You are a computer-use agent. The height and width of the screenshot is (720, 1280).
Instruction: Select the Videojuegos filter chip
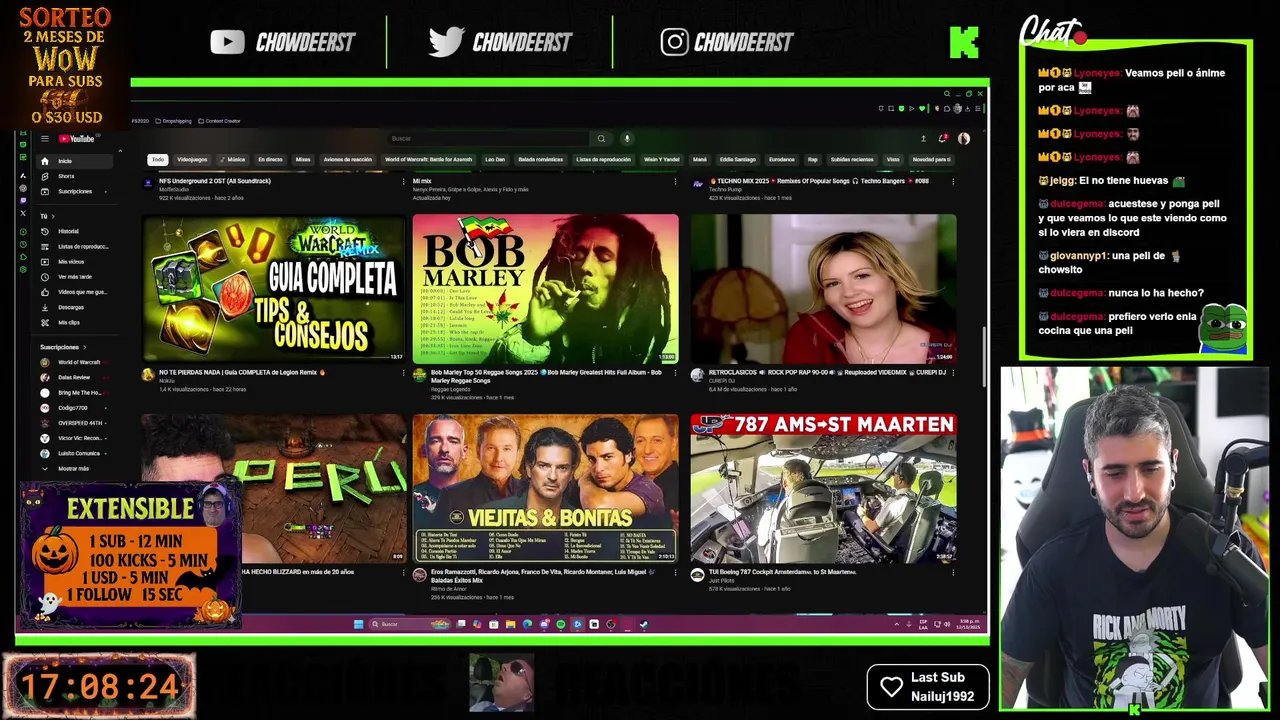click(x=192, y=159)
